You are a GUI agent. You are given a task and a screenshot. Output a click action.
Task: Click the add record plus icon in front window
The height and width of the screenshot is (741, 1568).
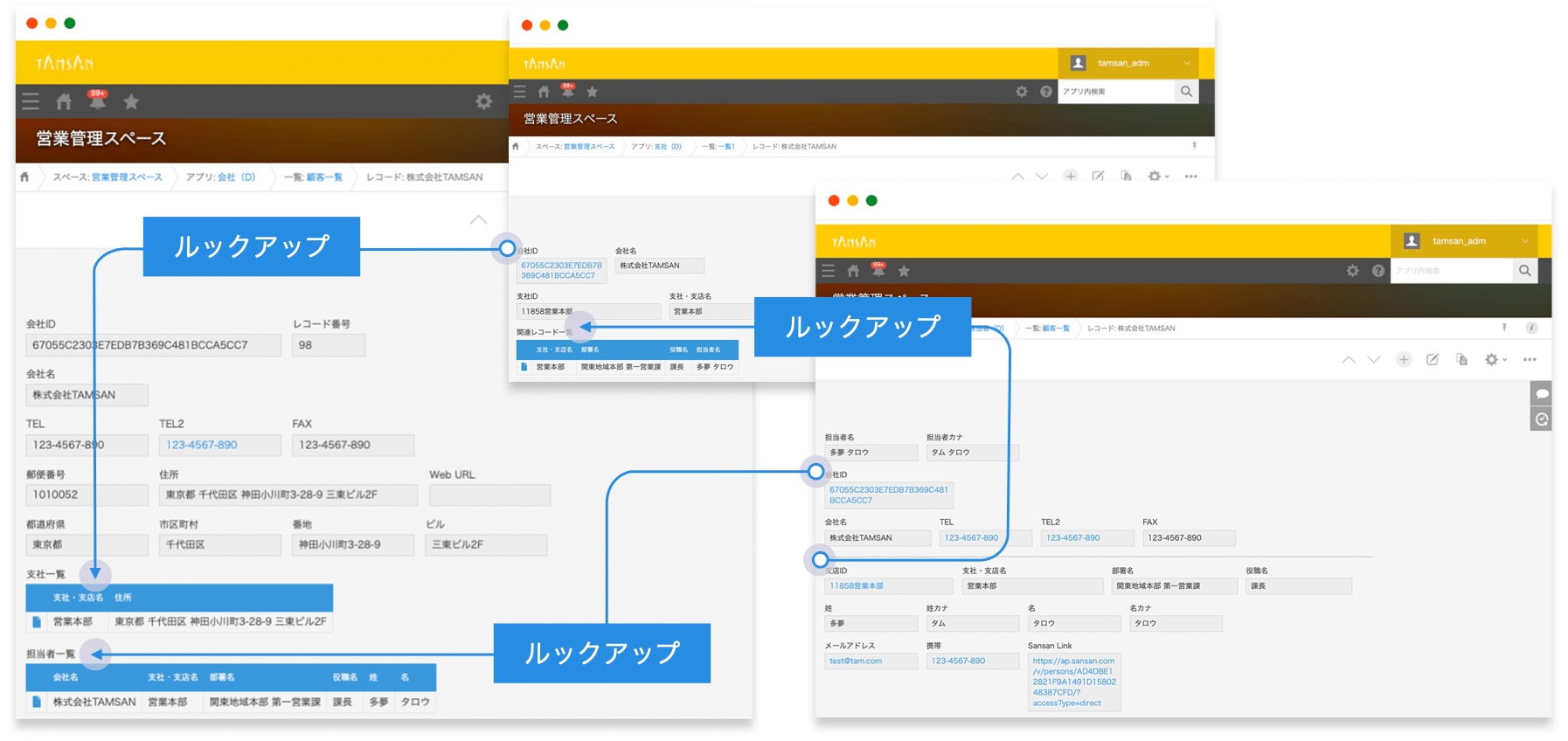(x=1403, y=359)
